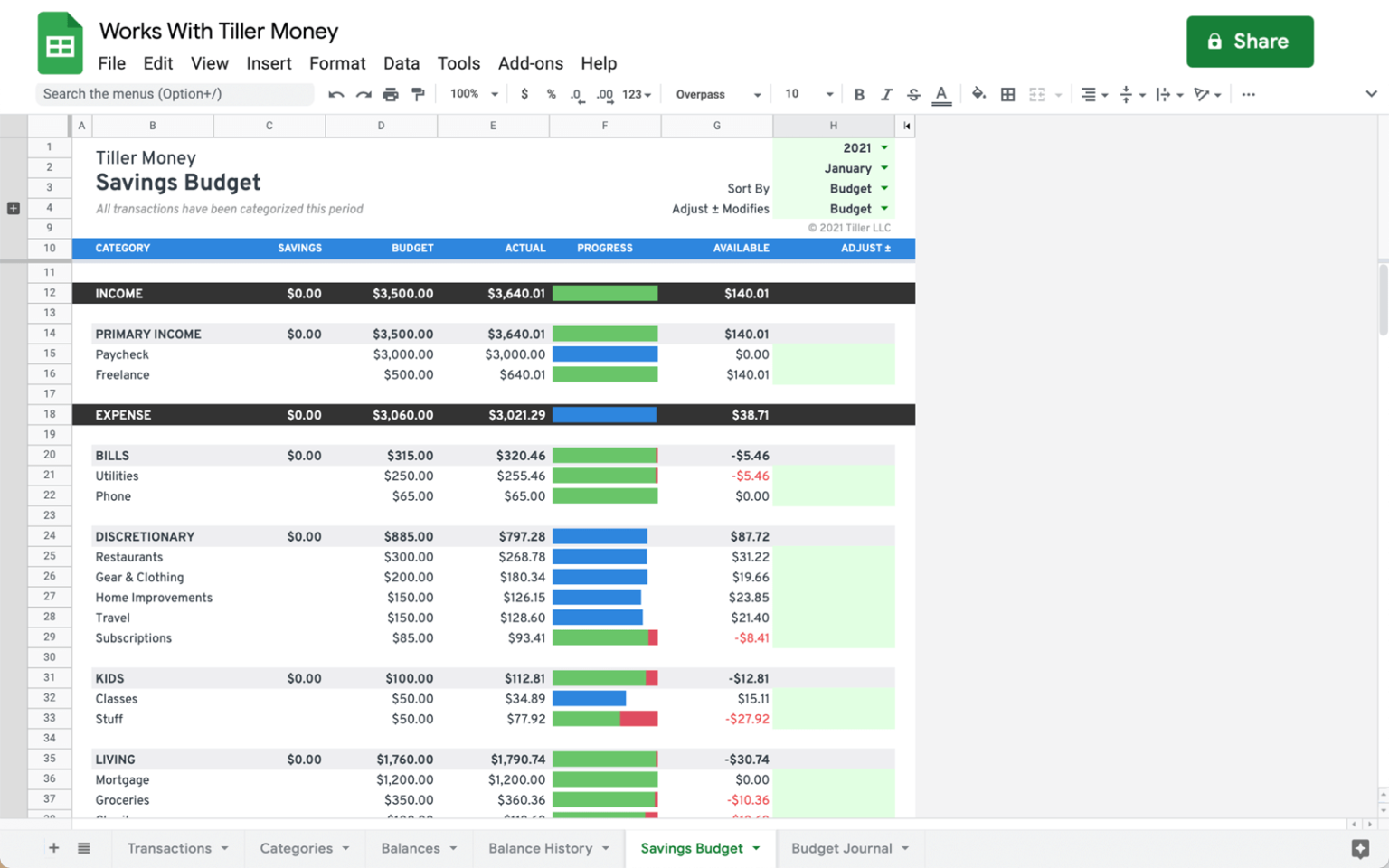Apply strikethrough formatting
Viewport: 1389px width, 868px height.
coord(913,93)
